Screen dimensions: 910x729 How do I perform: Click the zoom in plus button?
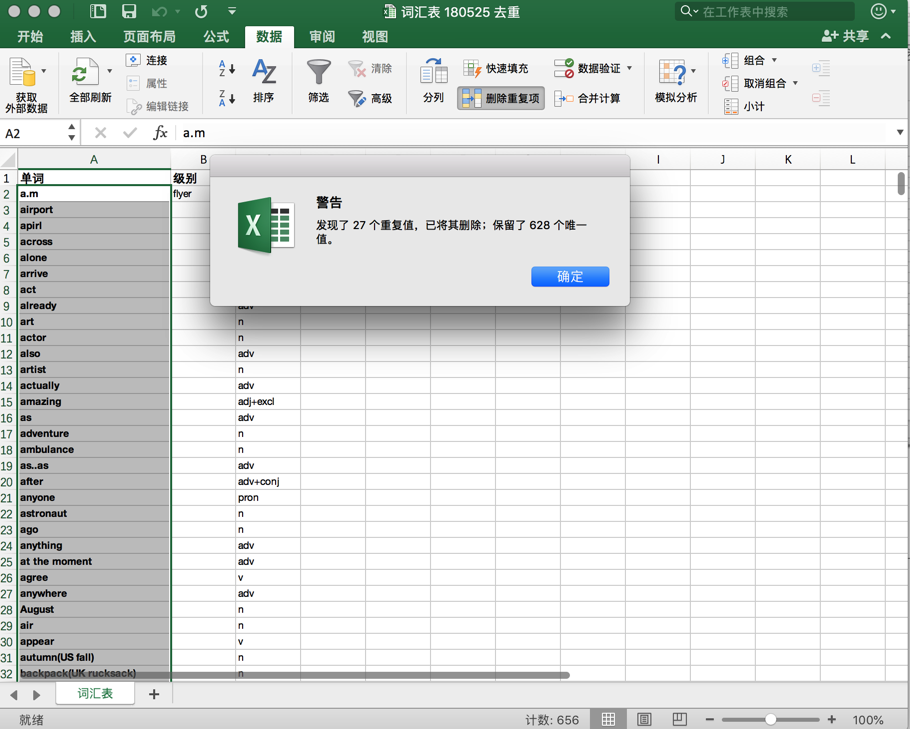point(832,720)
